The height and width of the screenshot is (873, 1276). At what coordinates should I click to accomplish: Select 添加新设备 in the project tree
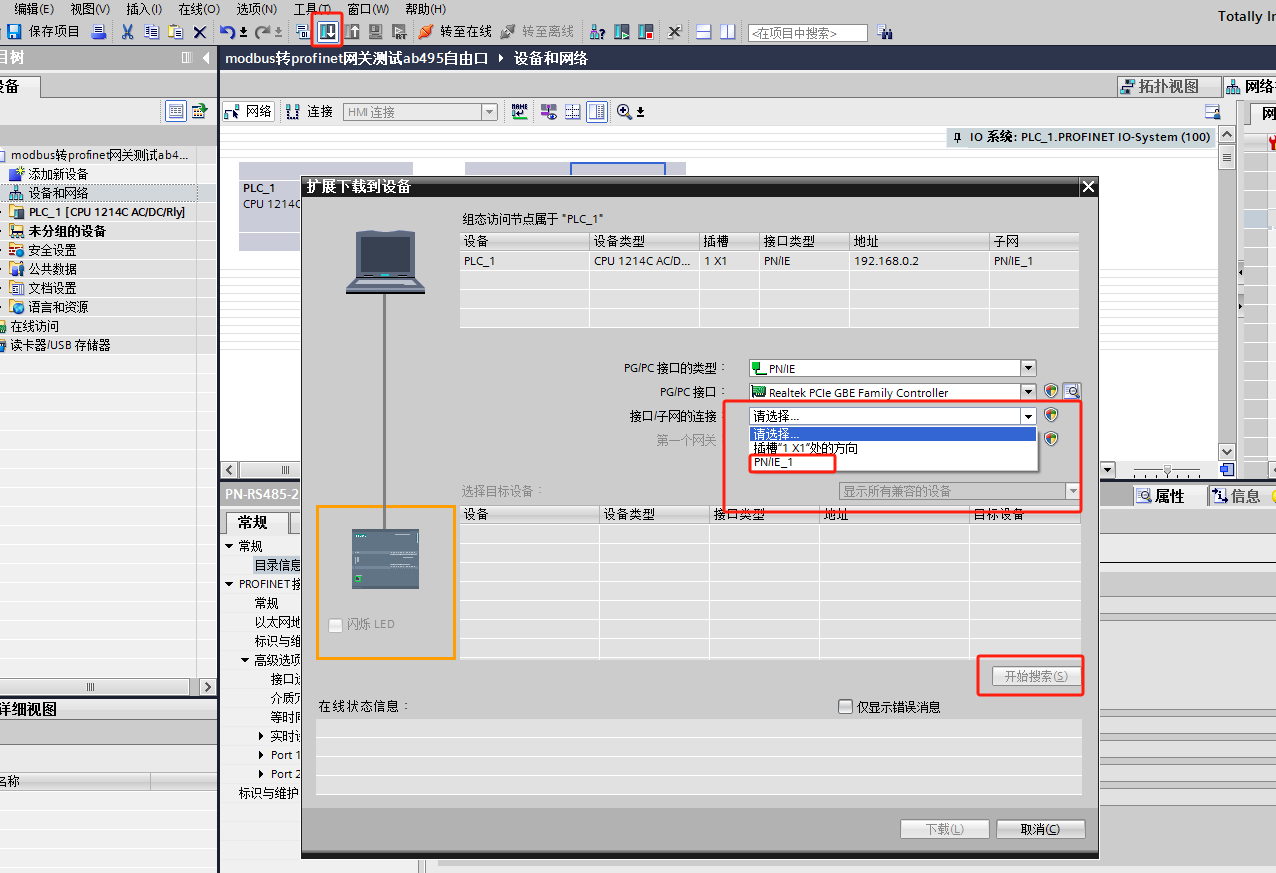58,174
